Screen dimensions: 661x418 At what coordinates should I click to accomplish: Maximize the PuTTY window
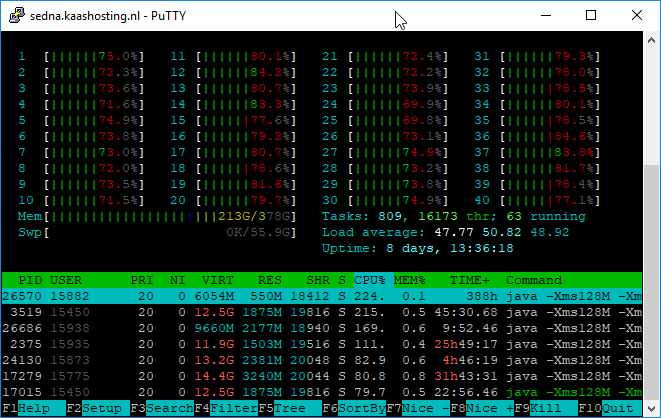coord(590,15)
